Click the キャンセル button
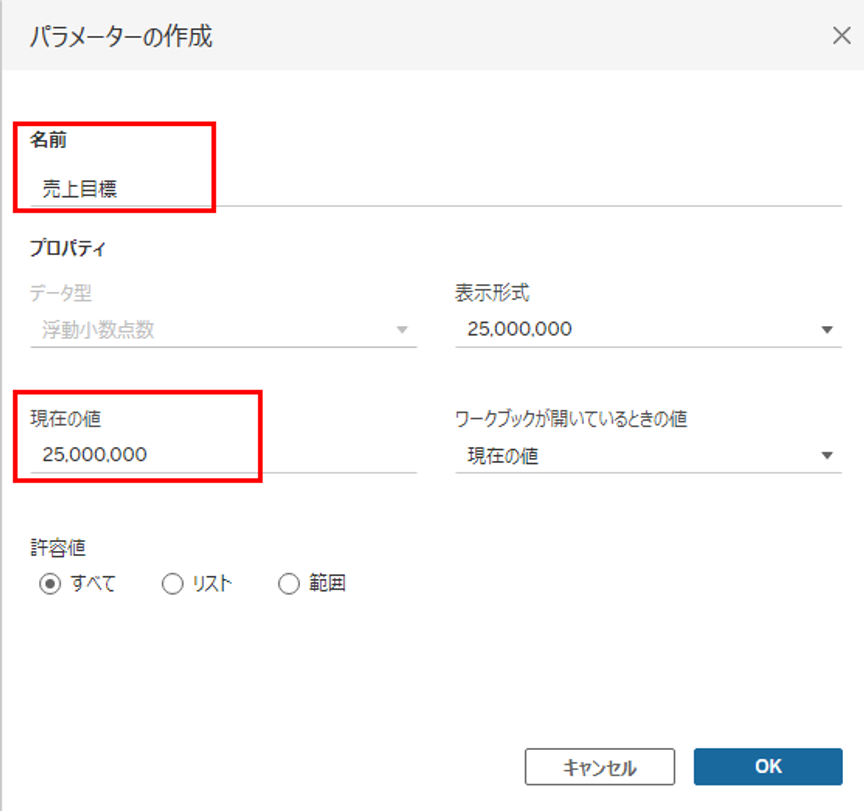The height and width of the screenshot is (811, 864). pos(600,766)
